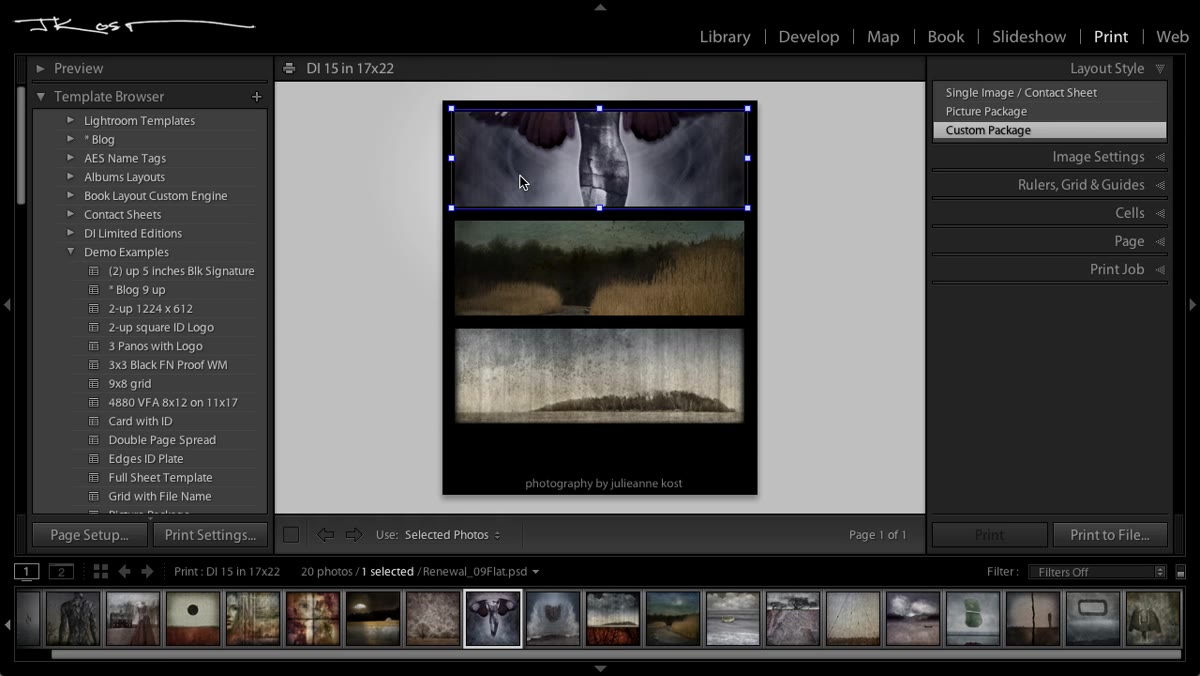This screenshot has height=676, width=1200.
Task: Open '2-up square ID Logo' template
Action: [x=161, y=327]
